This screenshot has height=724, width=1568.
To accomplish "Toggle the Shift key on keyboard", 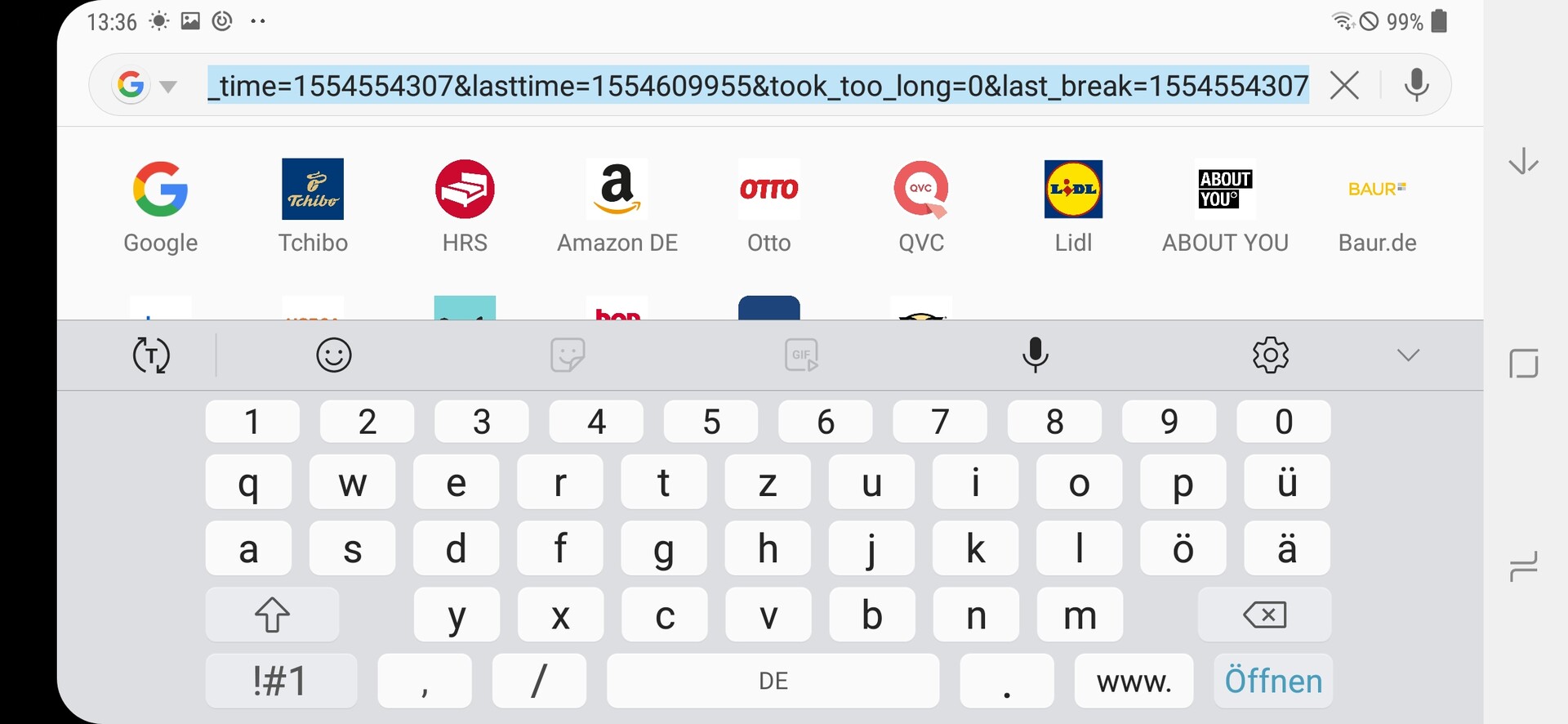I will coord(272,615).
